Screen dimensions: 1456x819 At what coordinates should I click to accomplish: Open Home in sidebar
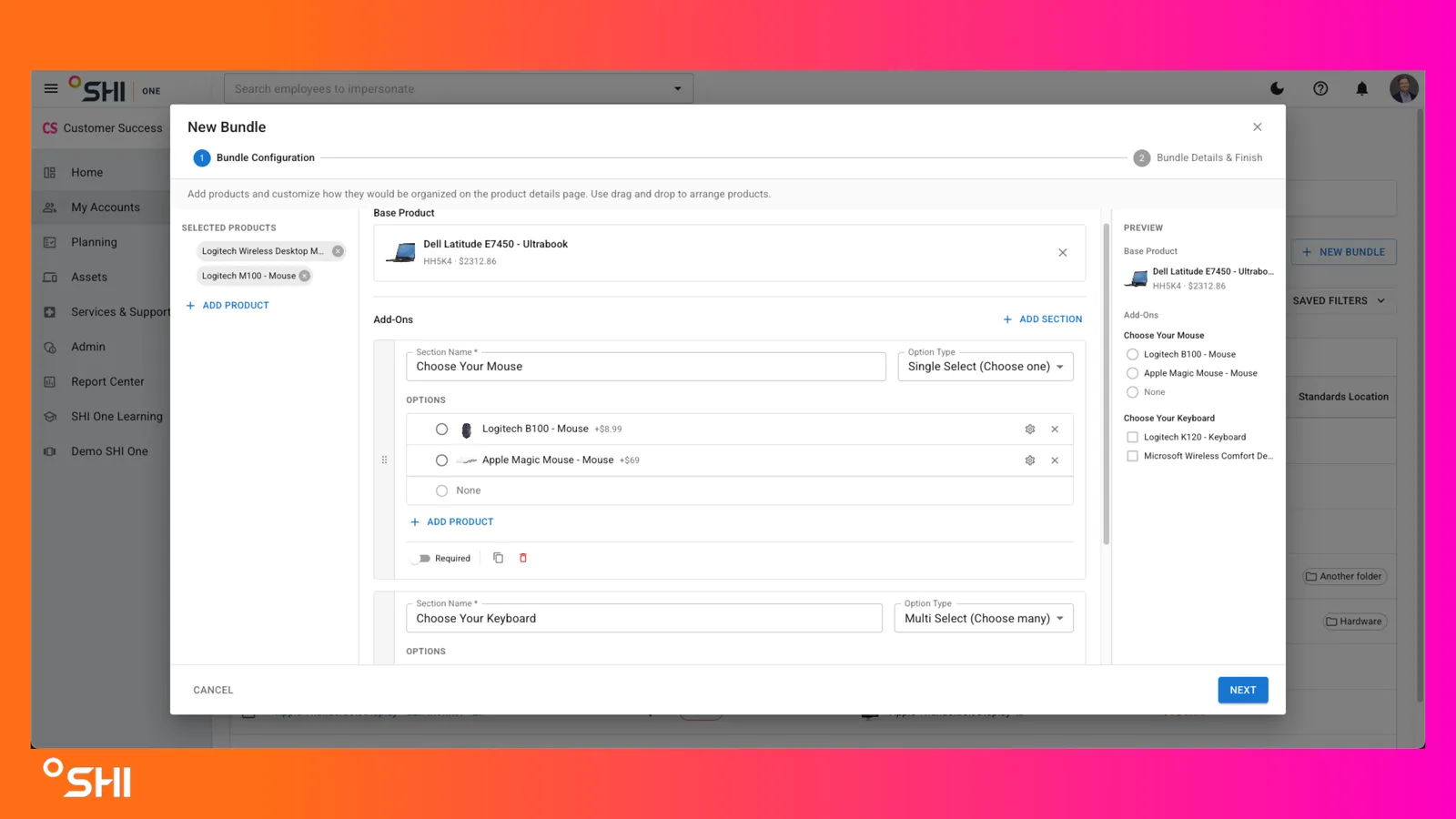coord(86,172)
